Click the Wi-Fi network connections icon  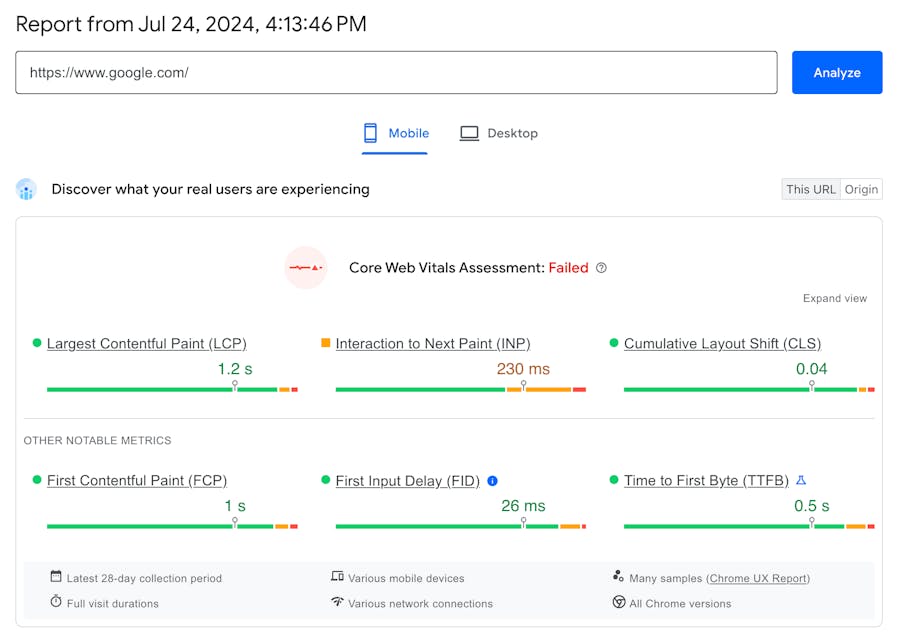pyautogui.click(x=337, y=602)
